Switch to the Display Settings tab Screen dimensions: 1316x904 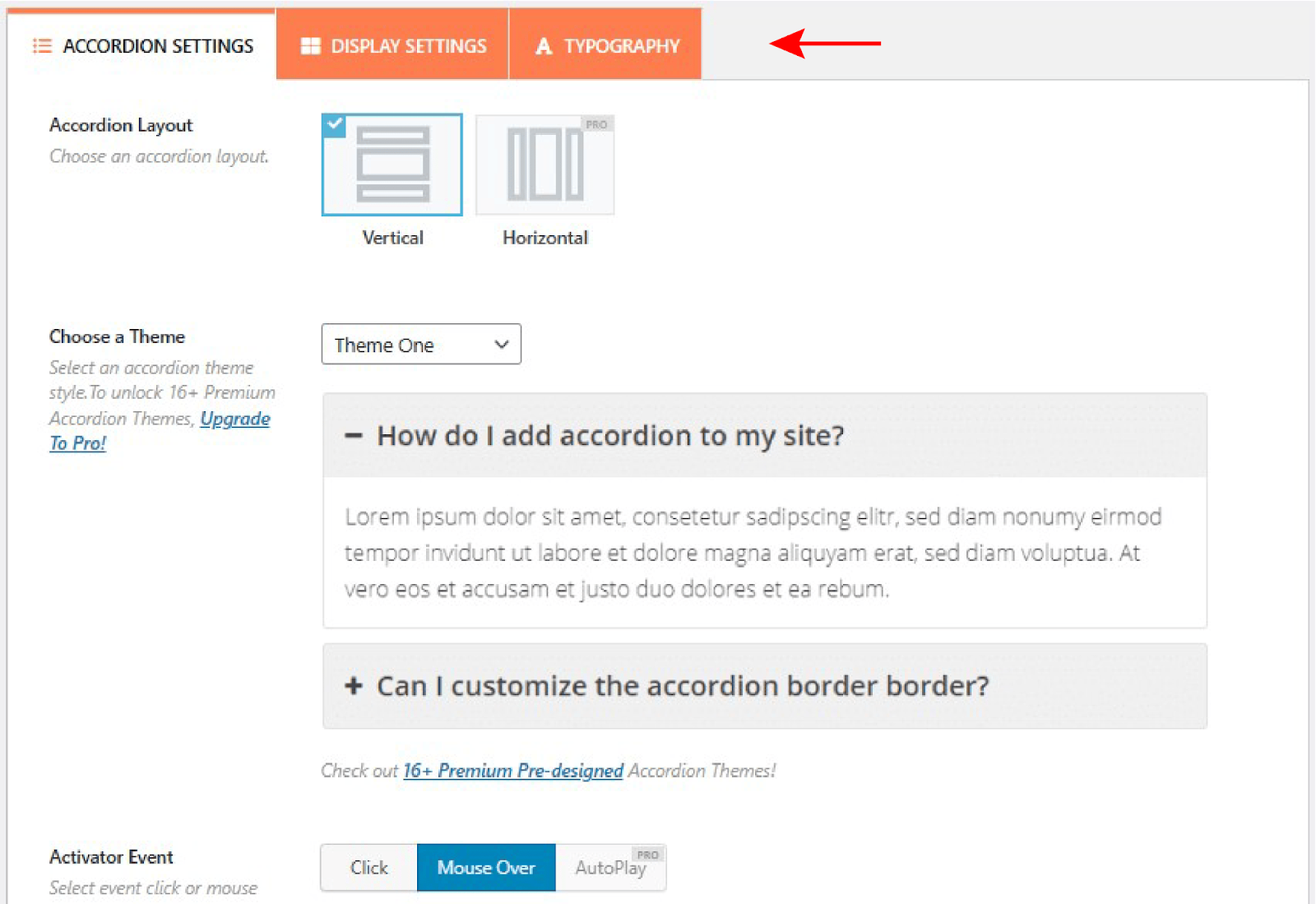pos(392,44)
